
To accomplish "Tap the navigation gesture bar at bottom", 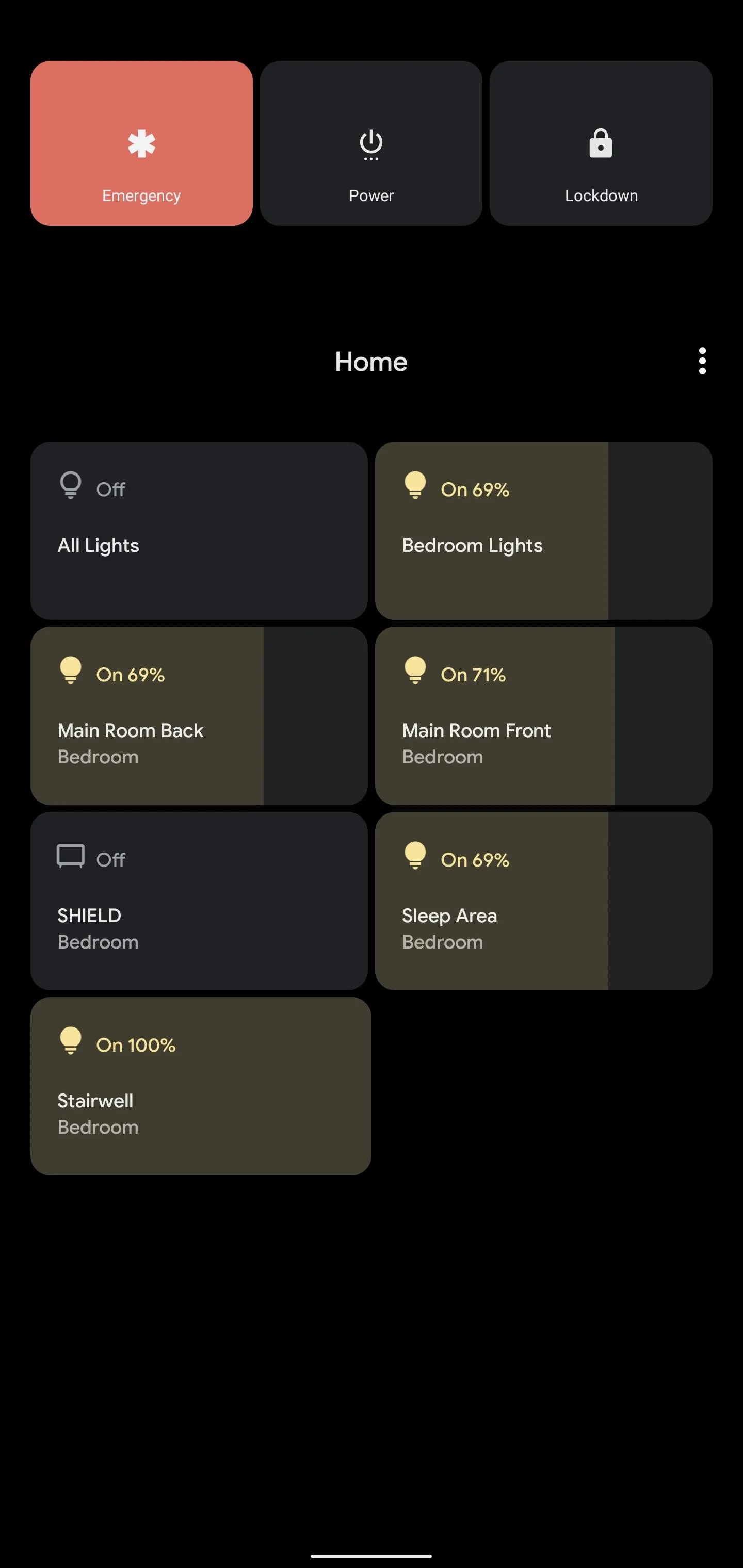I will tap(371, 1556).
